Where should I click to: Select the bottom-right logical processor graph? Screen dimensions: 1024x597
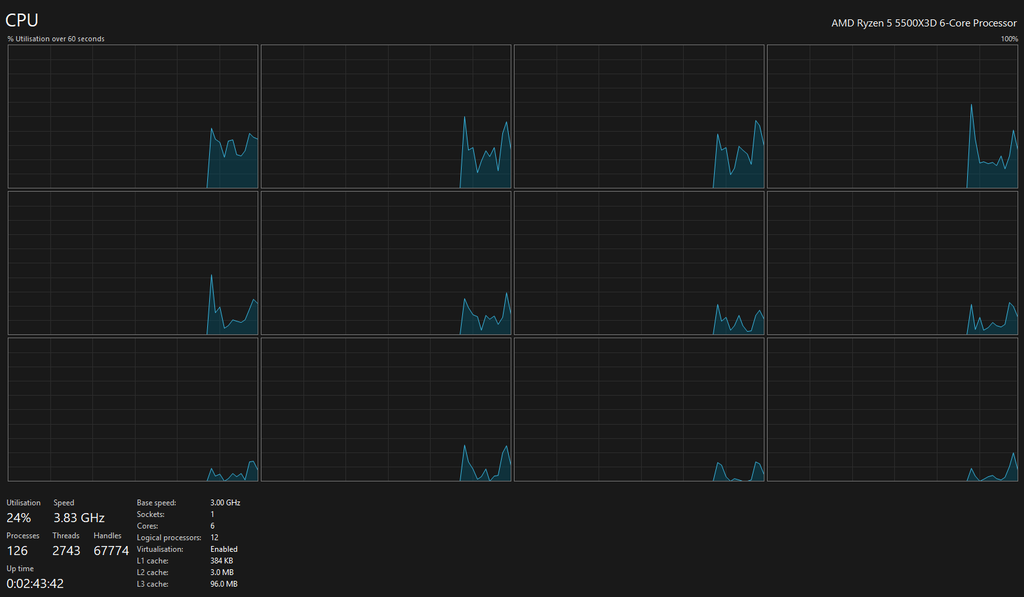[892, 410]
